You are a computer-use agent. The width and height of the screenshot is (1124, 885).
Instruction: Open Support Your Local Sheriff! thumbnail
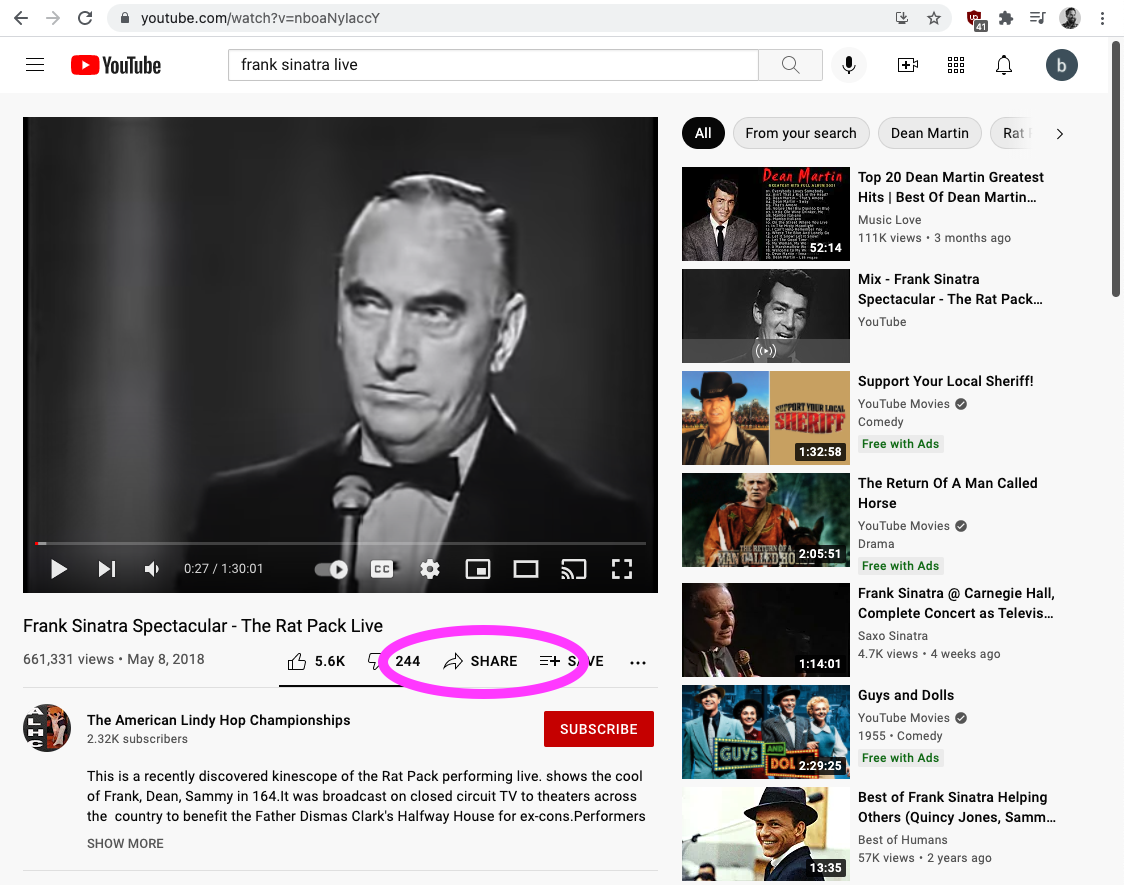tap(766, 418)
